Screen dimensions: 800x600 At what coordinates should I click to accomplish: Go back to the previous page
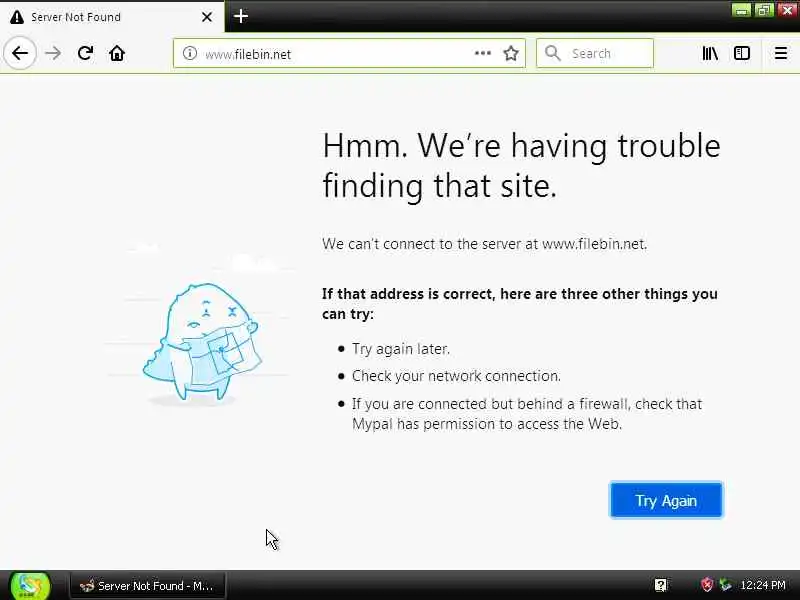coord(20,53)
